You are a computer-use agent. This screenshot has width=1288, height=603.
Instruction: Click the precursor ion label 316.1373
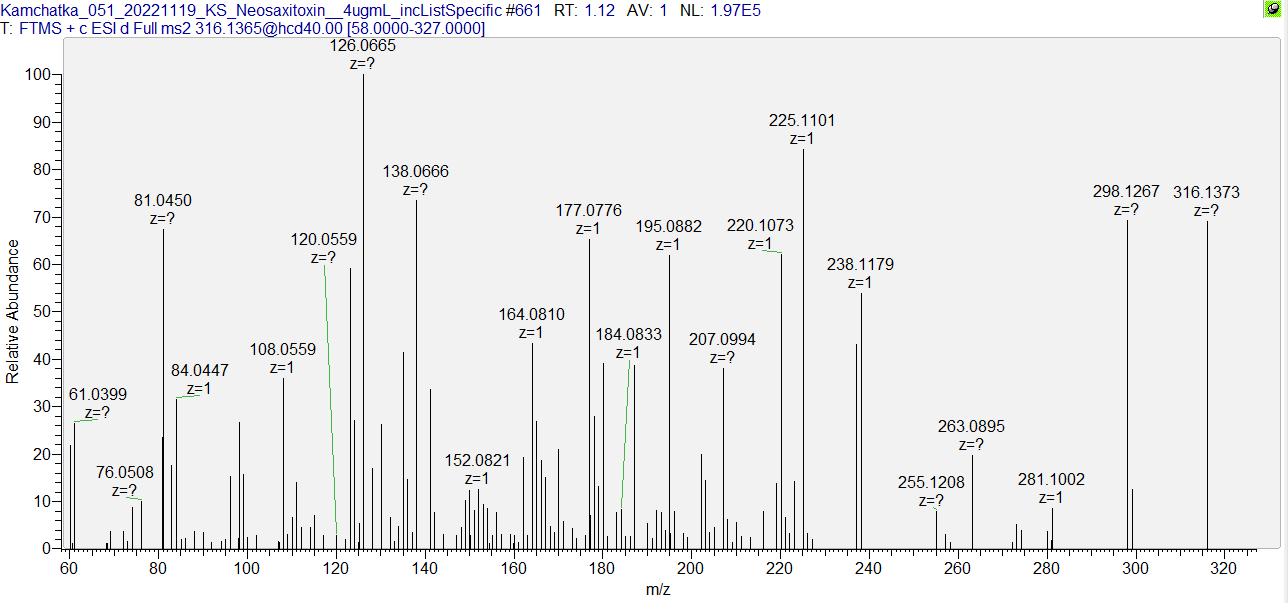point(1206,193)
